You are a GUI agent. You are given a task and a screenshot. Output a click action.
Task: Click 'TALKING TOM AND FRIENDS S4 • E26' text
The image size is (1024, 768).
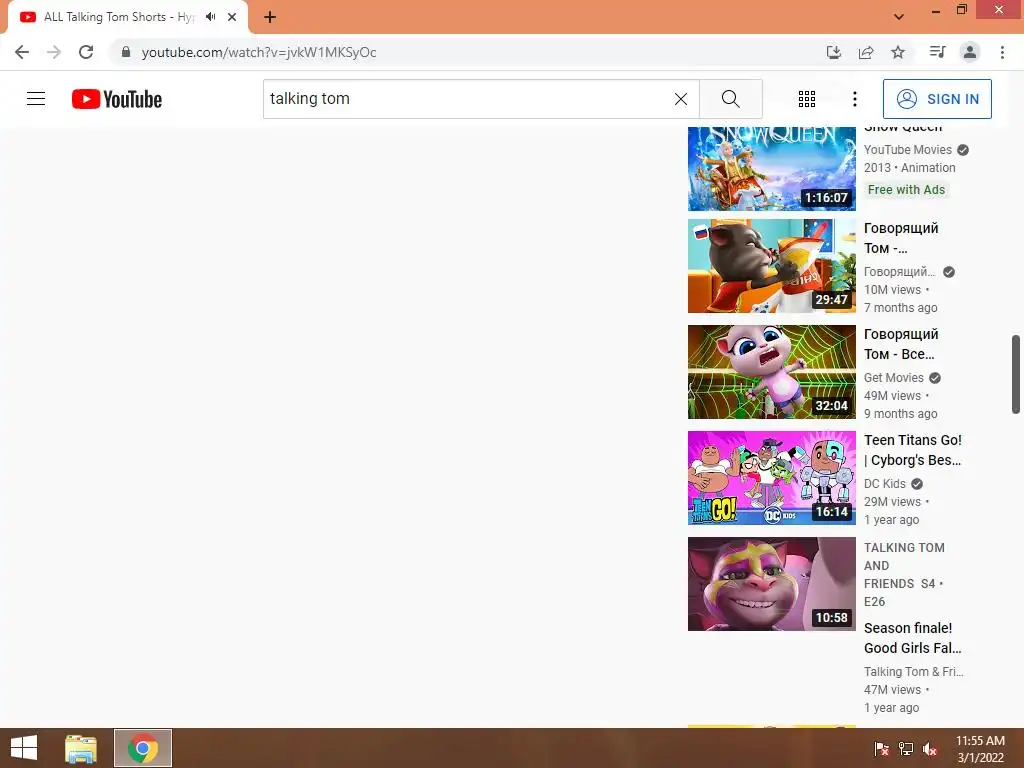[904, 574]
